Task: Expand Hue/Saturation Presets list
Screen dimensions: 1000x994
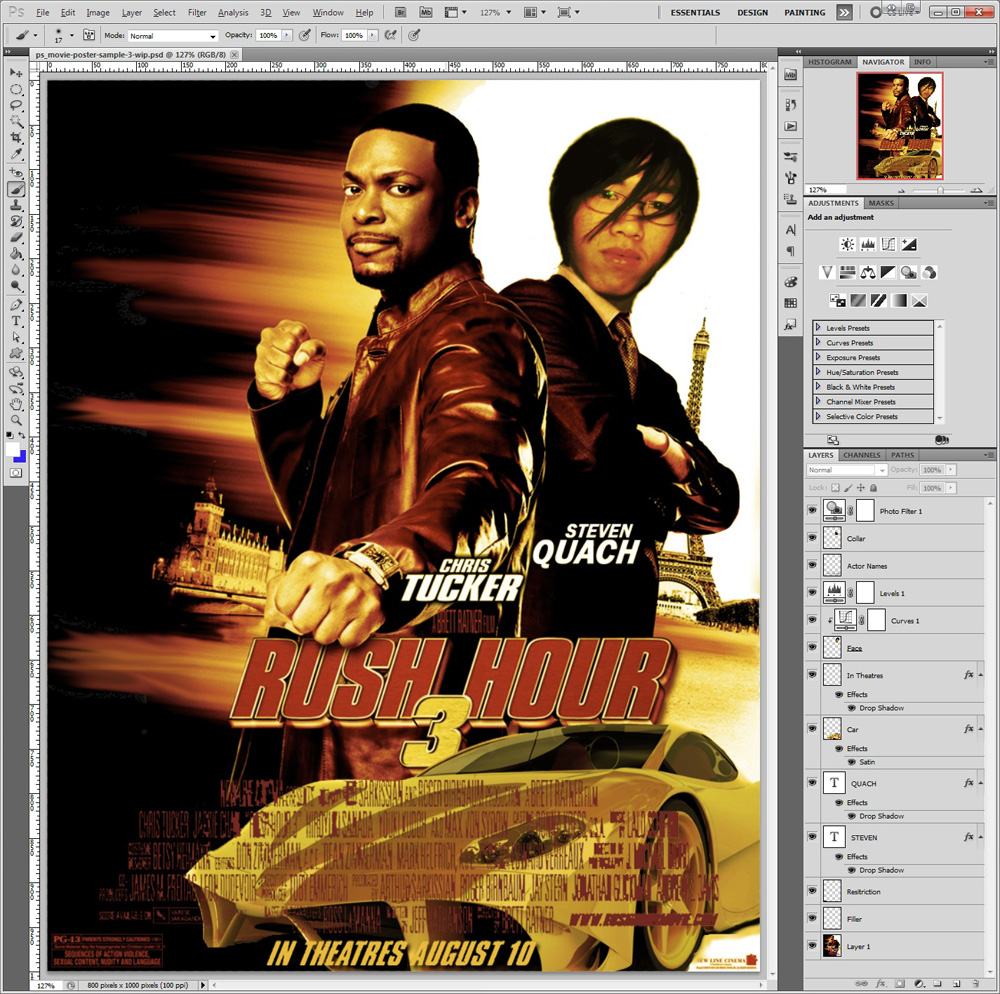Action: click(x=818, y=372)
